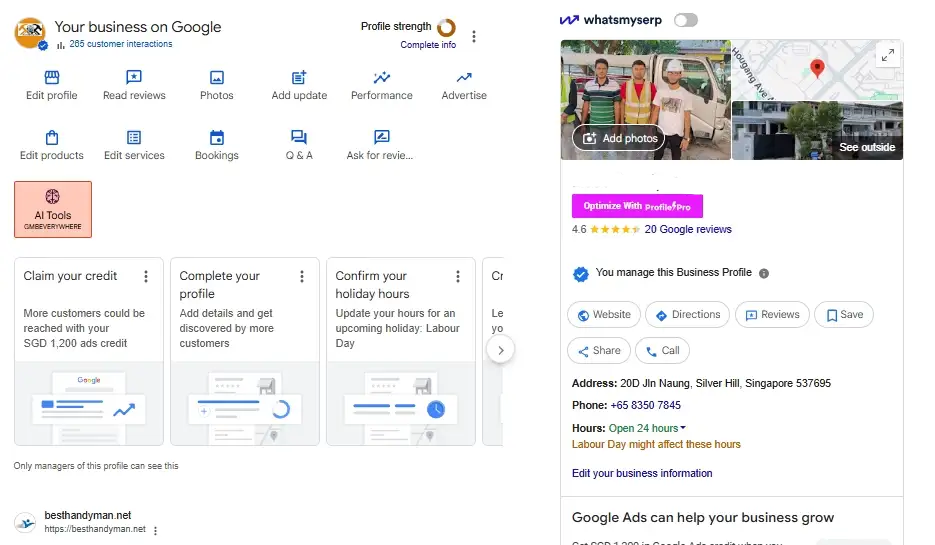Open Advertise trend icon
The height and width of the screenshot is (545, 935).
[x=464, y=77]
